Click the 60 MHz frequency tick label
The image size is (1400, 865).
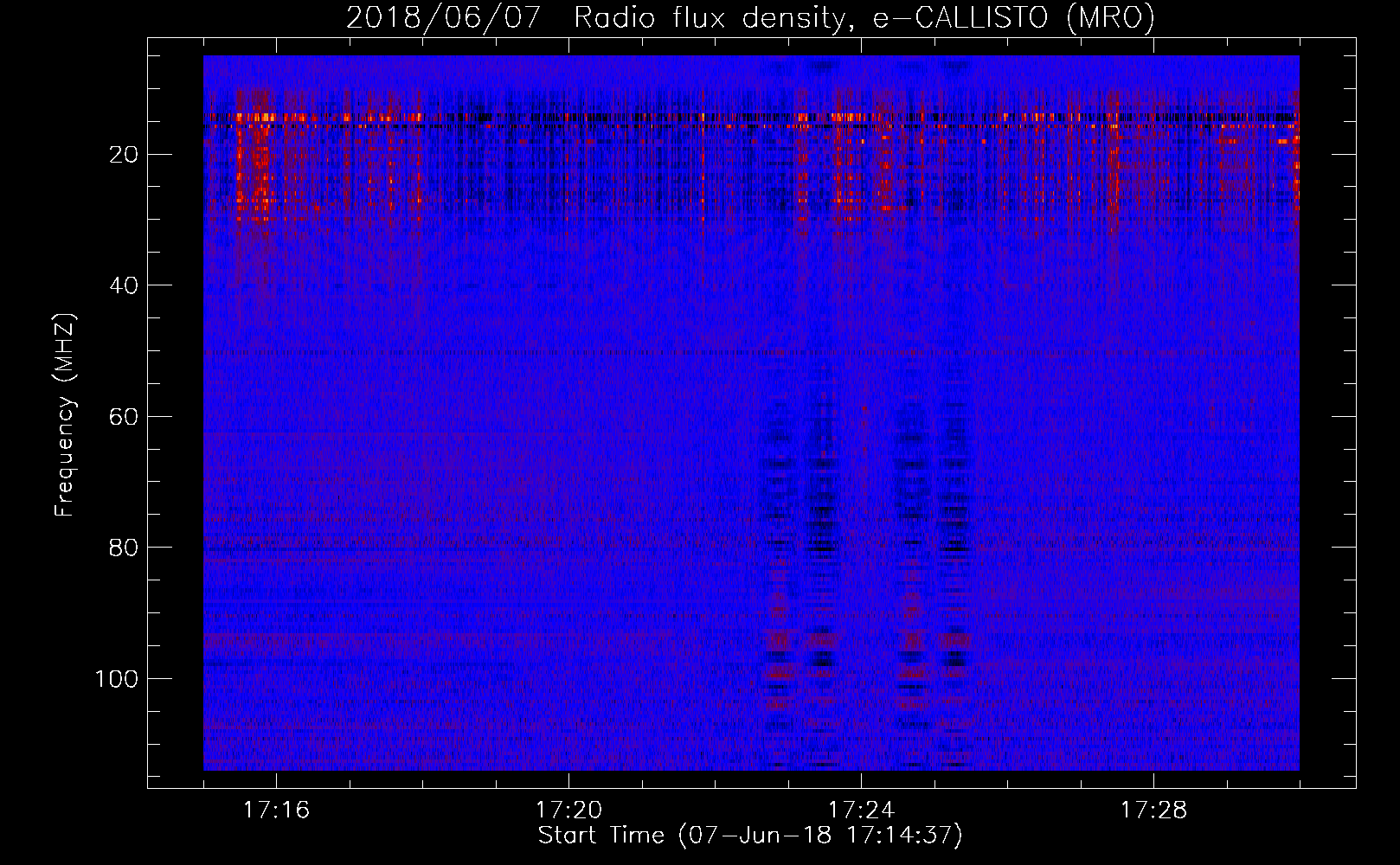[x=124, y=417]
